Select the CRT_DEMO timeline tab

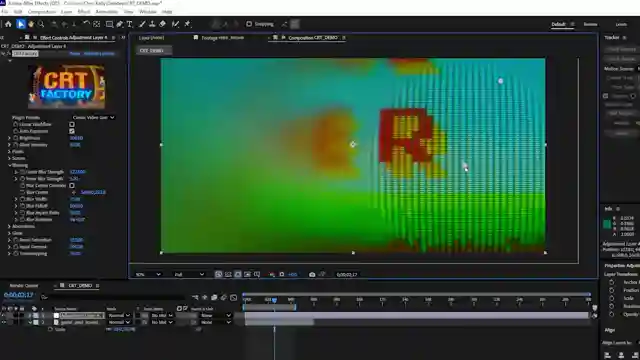(80, 286)
